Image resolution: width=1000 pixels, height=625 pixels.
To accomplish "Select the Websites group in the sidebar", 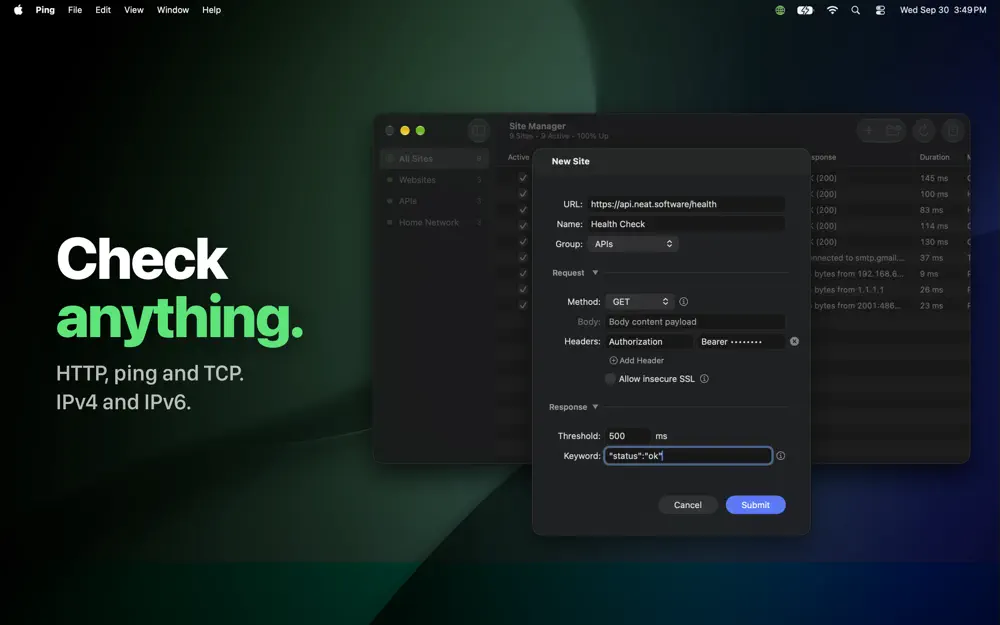I will point(434,180).
